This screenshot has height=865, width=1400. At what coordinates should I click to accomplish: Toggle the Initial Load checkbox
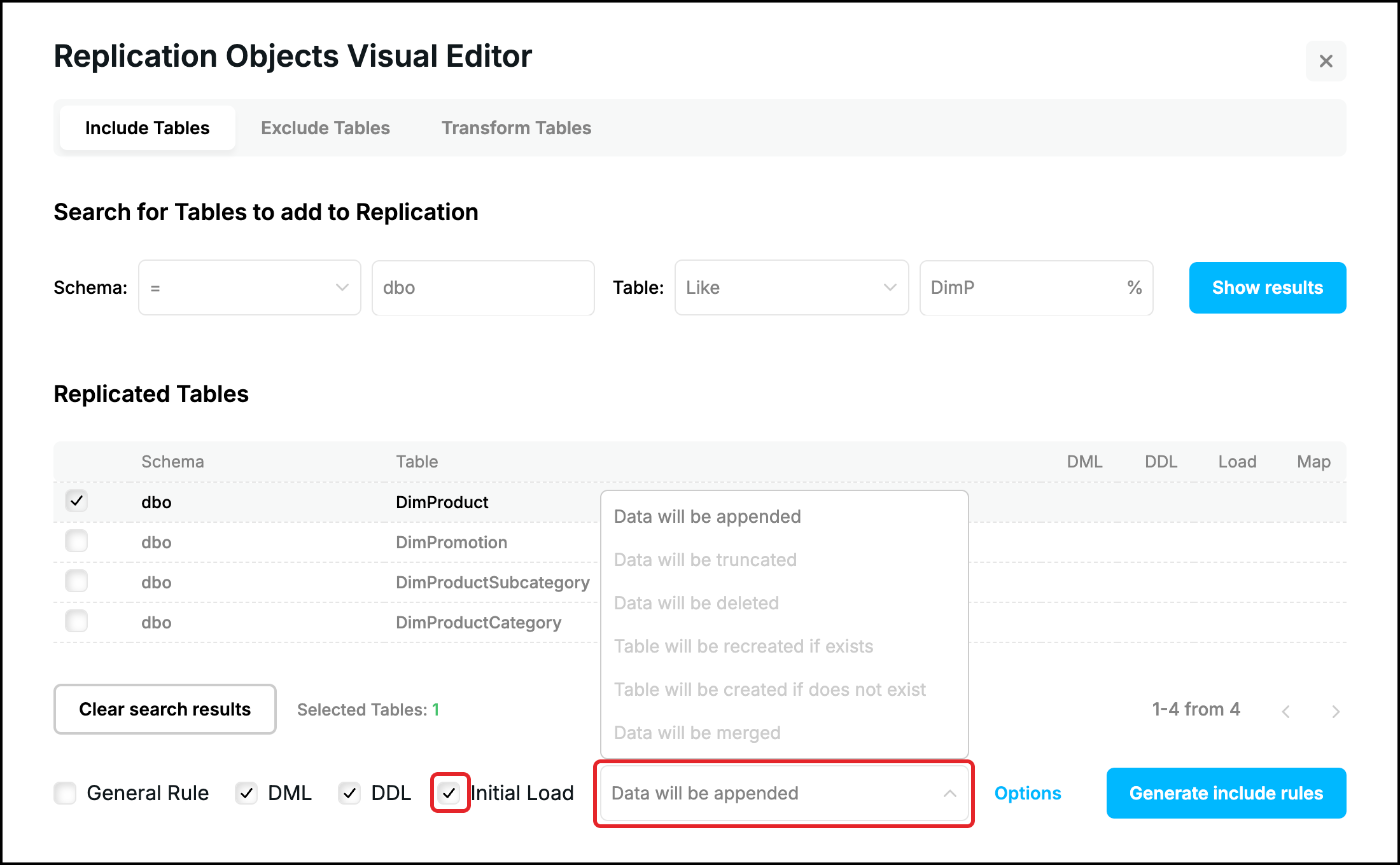coord(450,794)
